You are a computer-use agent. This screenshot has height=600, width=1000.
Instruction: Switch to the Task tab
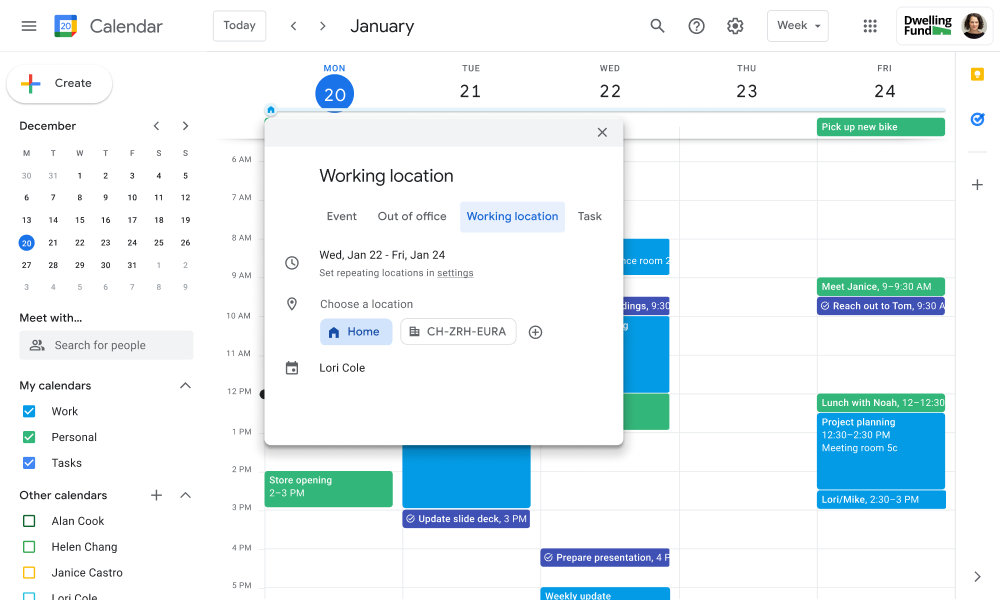click(589, 216)
